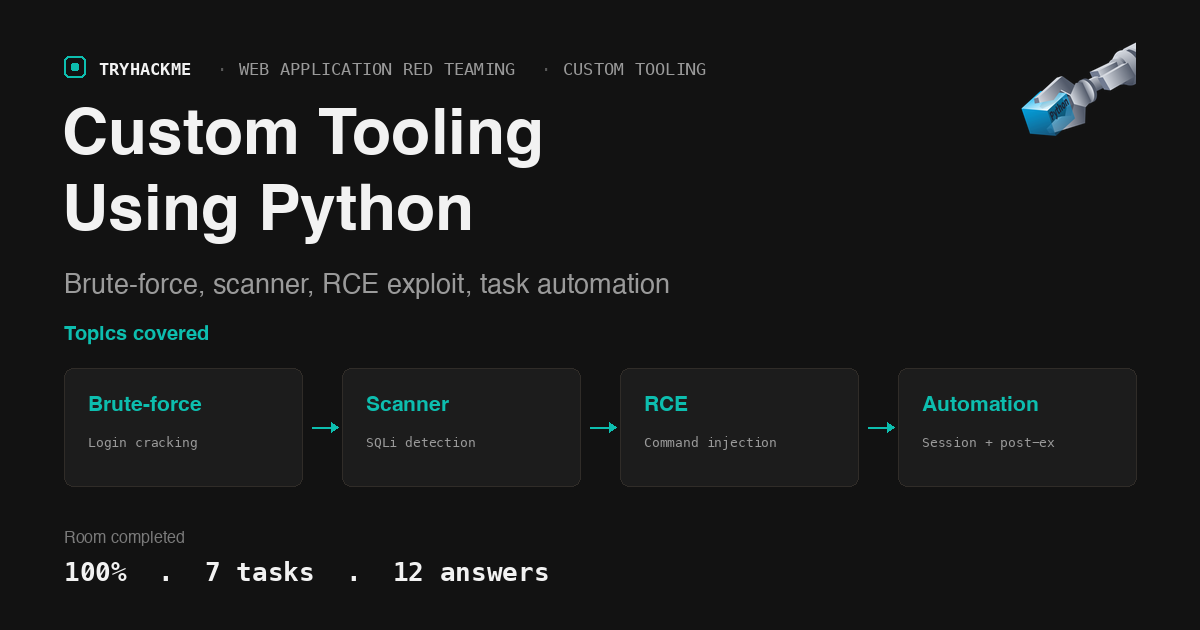This screenshot has height=630, width=1200.
Task: Select WEB APPLICATION RED TEAMING breadcrumb
Action: [377, 69]
